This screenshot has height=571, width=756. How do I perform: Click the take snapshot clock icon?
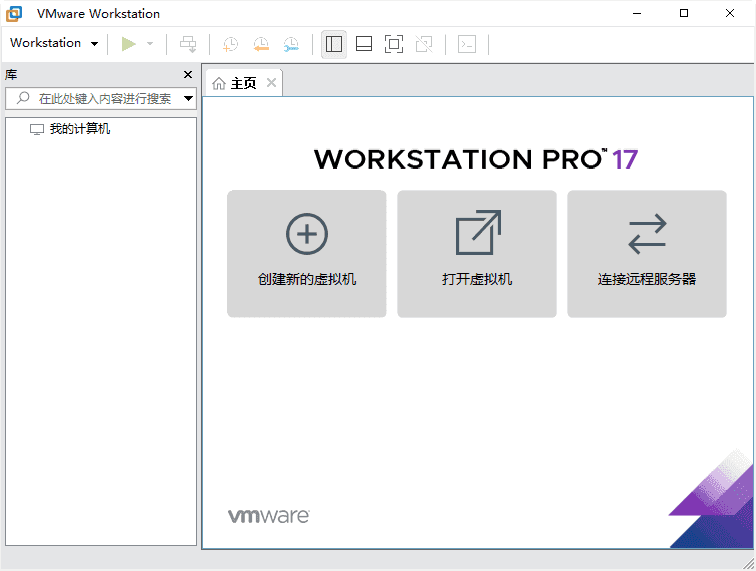coord(230,44)
